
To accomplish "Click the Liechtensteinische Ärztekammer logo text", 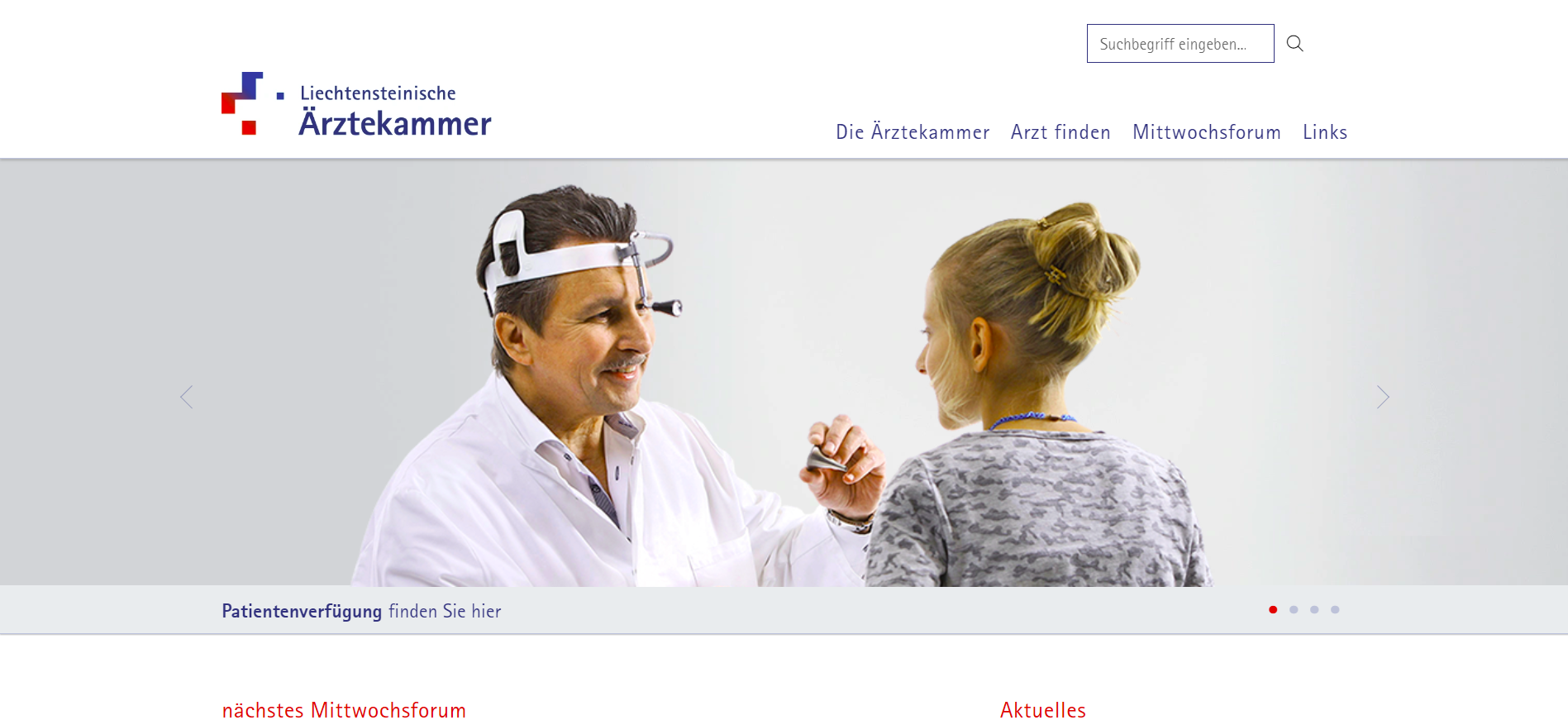I will [395, 110].
